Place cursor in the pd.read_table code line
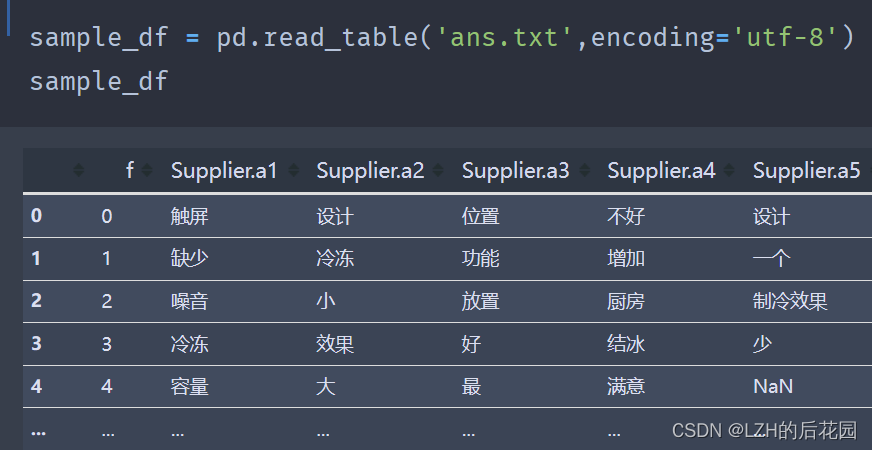Viewport: 872px width, 450px height. [440, 38]
